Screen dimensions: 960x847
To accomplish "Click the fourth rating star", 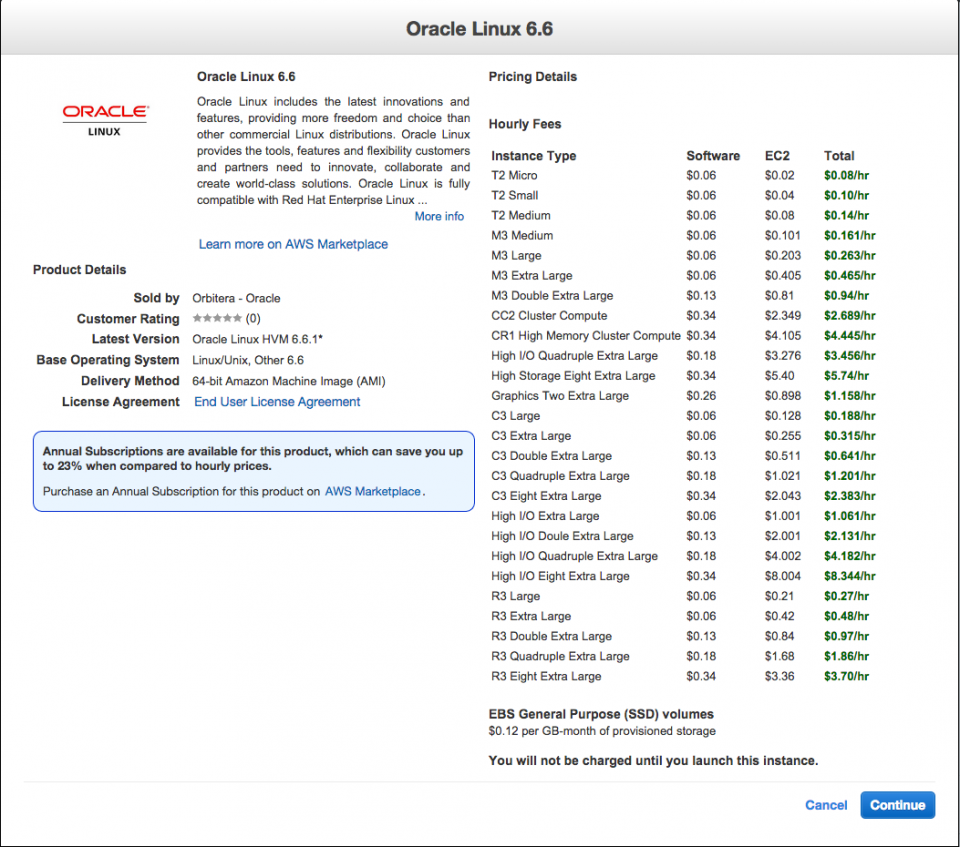I will (x=228, y=318).
